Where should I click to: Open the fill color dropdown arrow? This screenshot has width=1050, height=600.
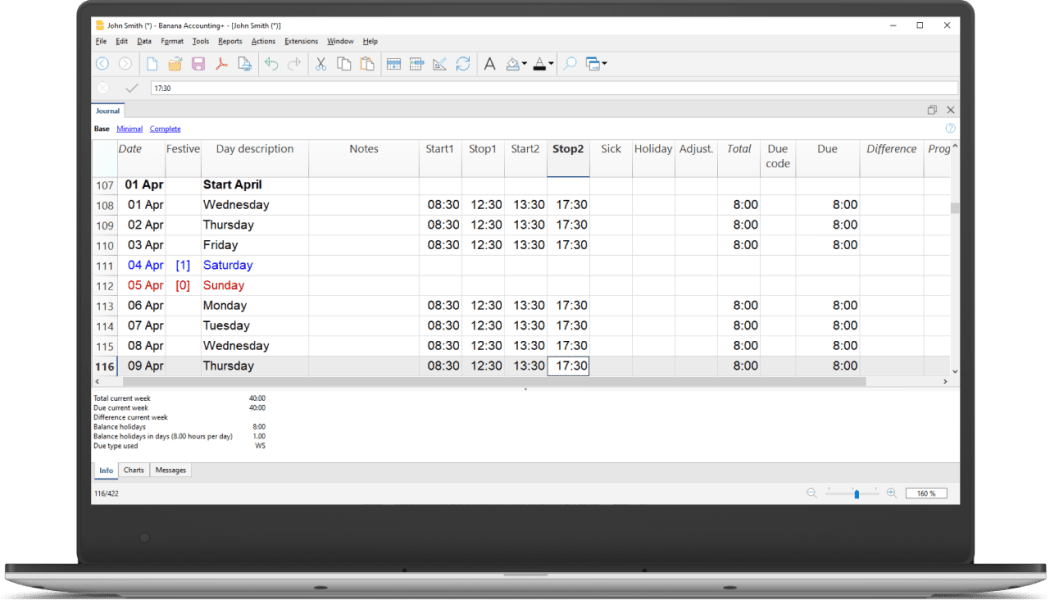(x=522, y=63)
